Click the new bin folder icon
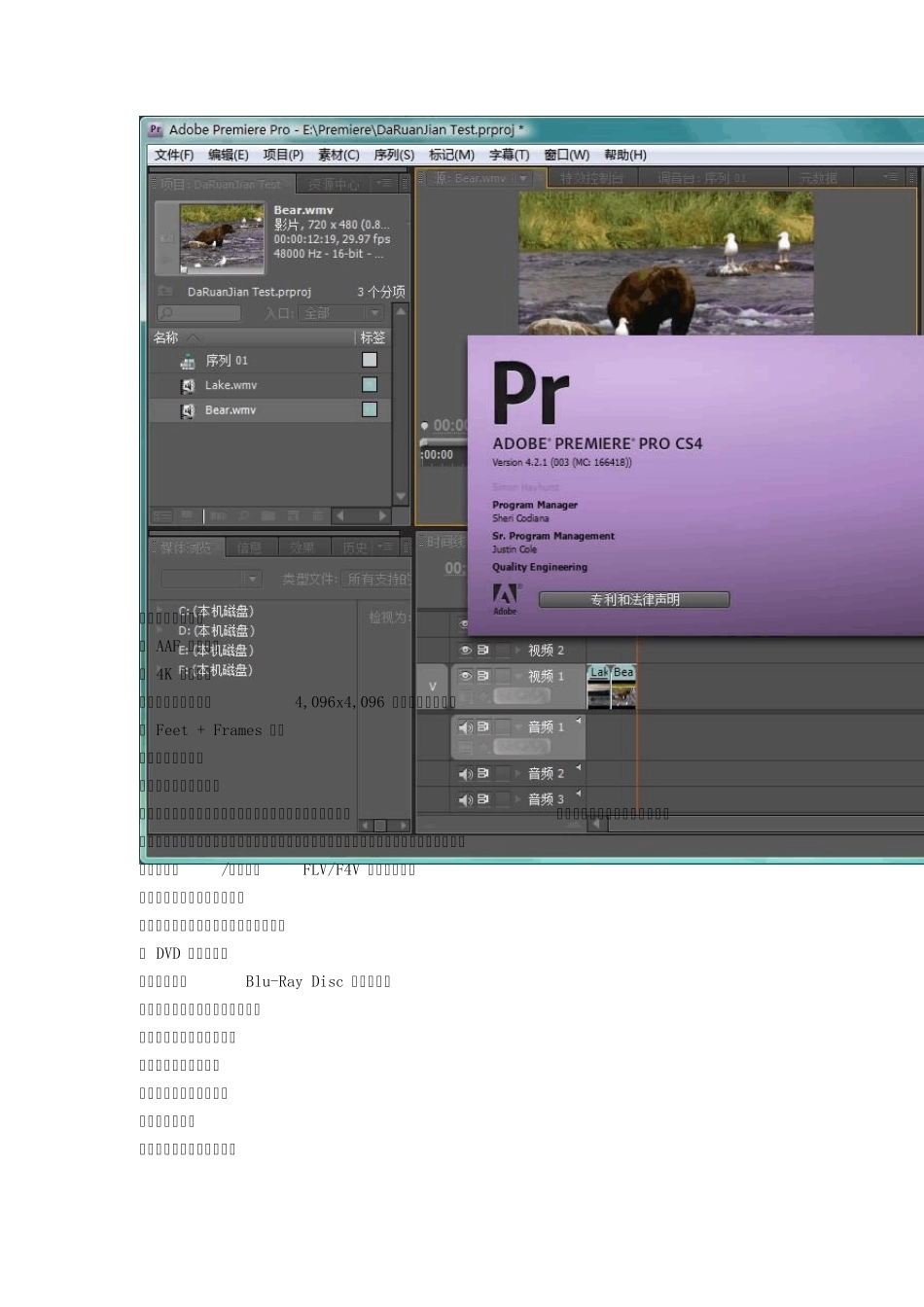 [x=267, y=516]
